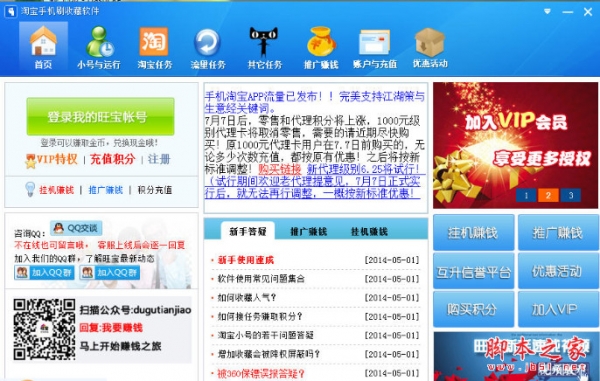Open the 首页 home icon
The image size is (600, 381).
(43, 47)
